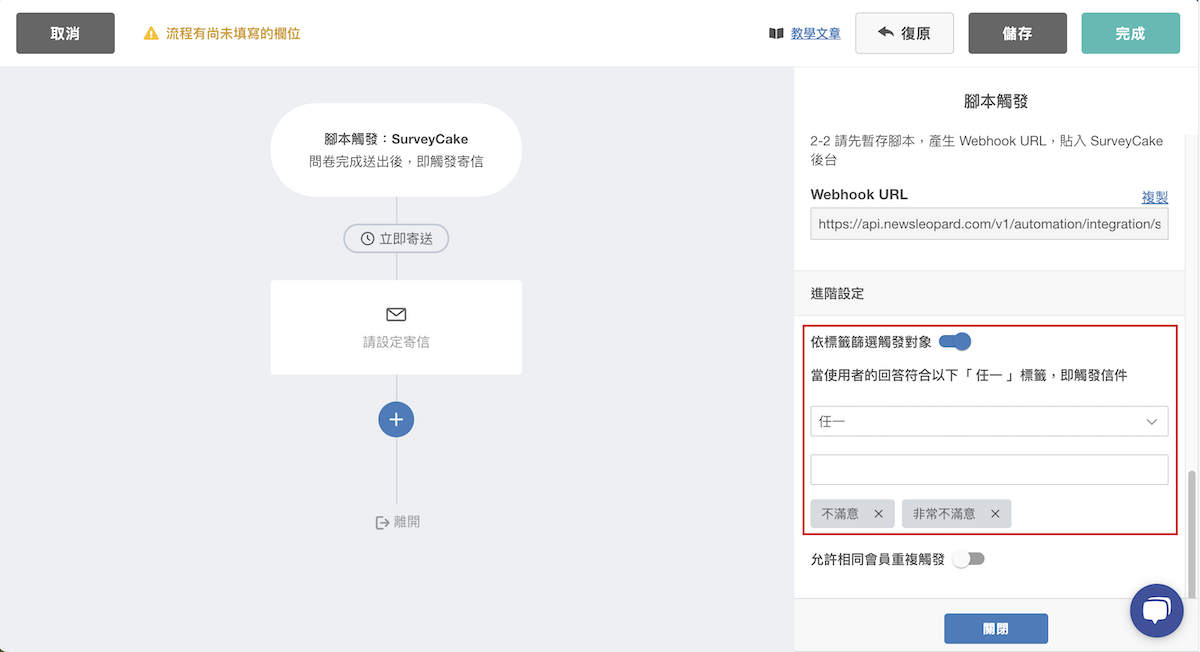Click the yellow warning triangle icon
Screen dimensions: 1200x652
pos(151,33)
